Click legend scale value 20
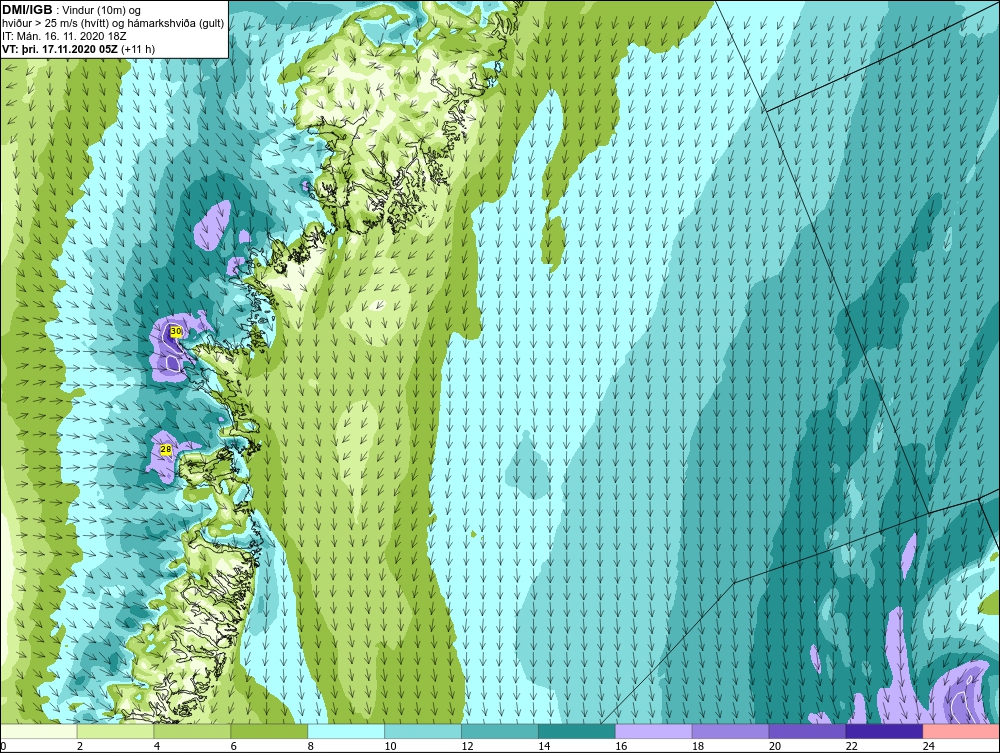This screenshot has width=1000, height=753. point(775,746)
